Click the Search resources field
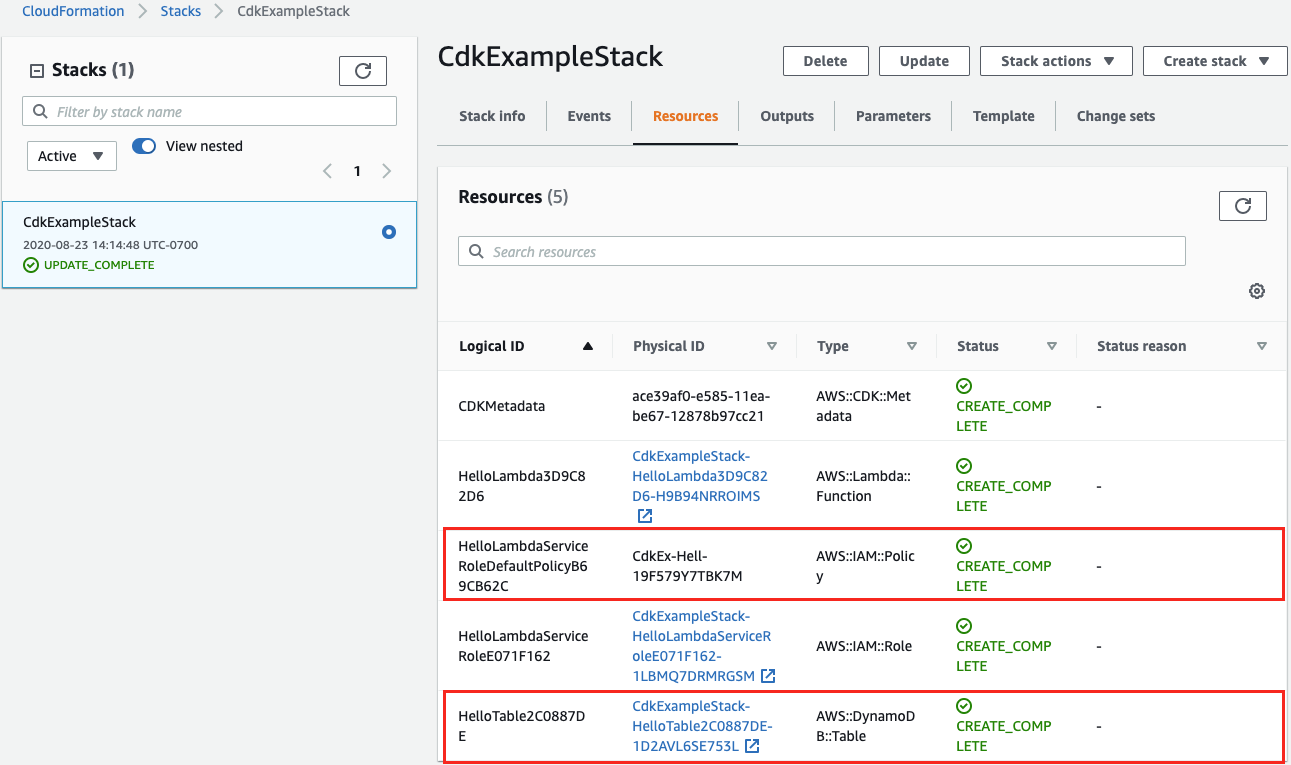This screenshot has height=765, width=1291. tap(822, 251)
